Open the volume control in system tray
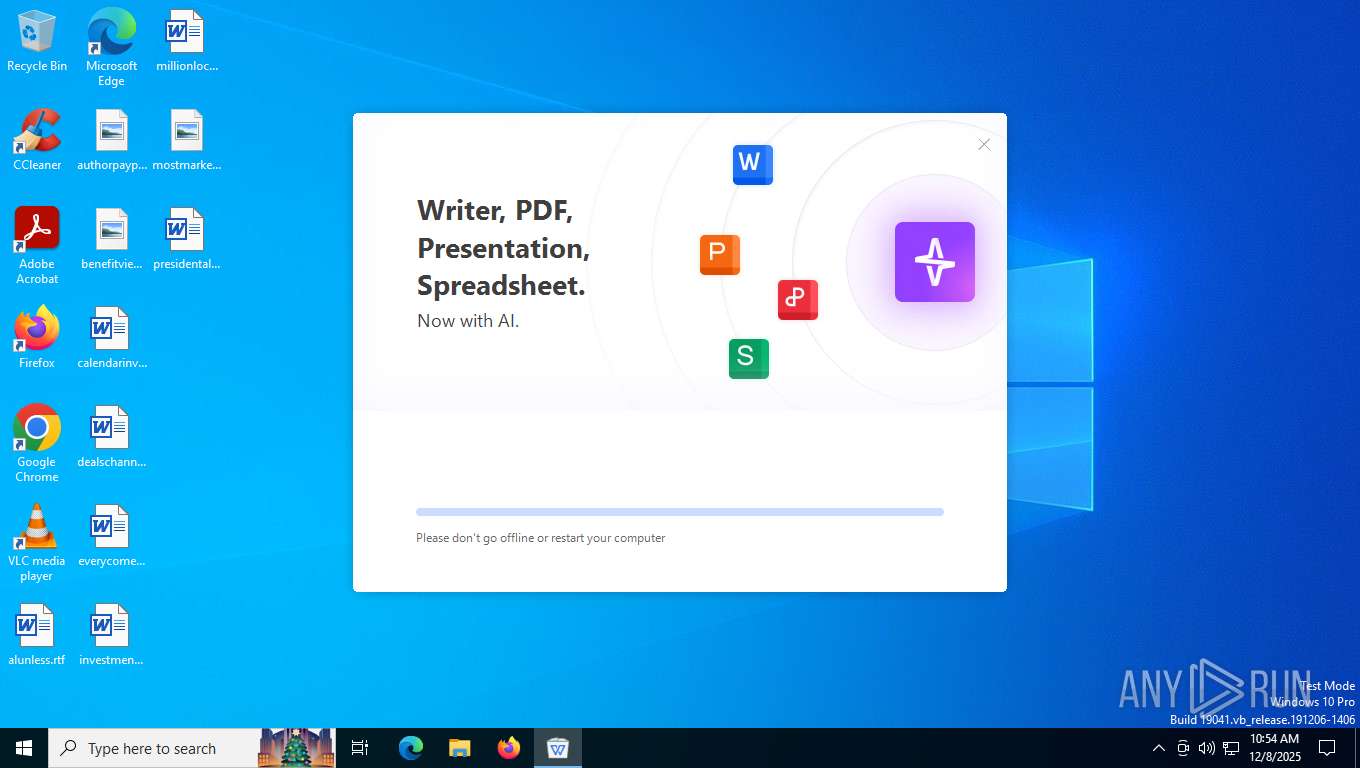This screenshot has height=768, width=1360. (1206, 748)
